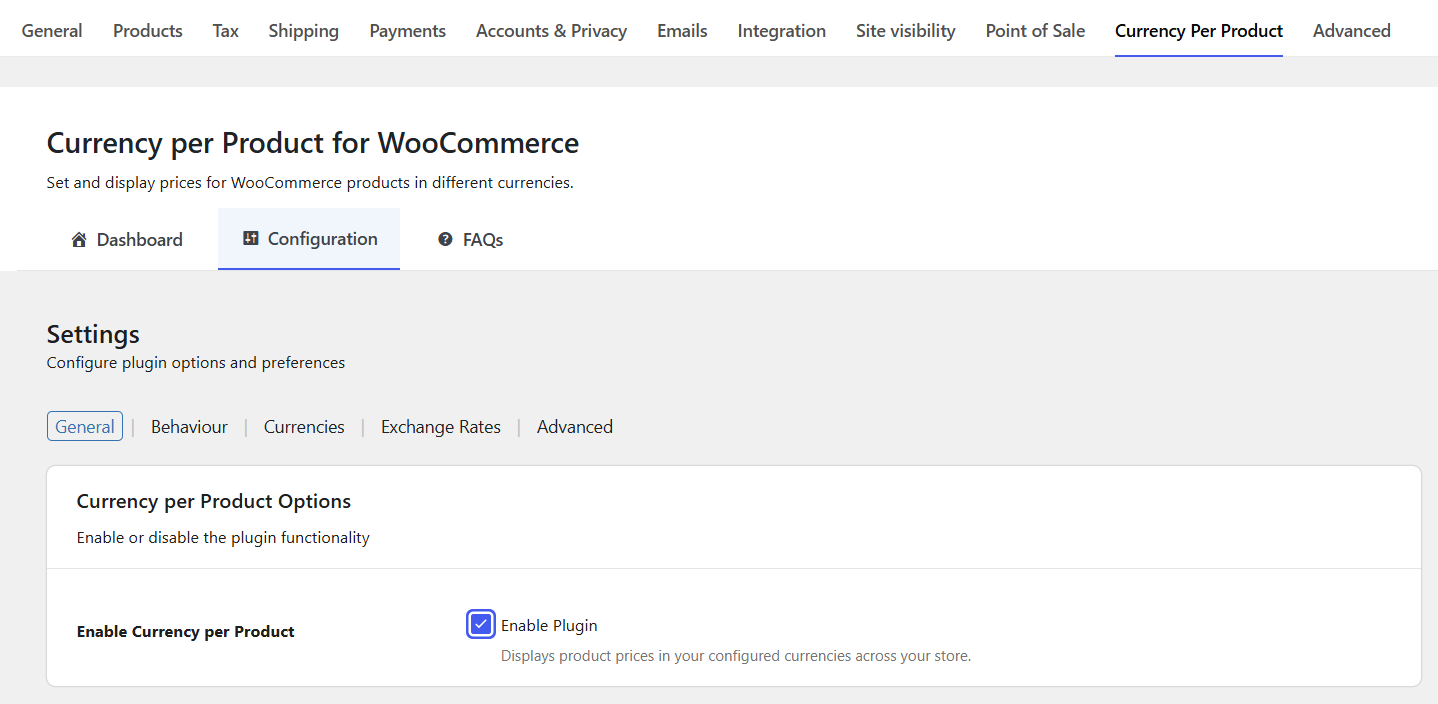
Task: Go to the Shipping tab
Action: coord(304,31)
